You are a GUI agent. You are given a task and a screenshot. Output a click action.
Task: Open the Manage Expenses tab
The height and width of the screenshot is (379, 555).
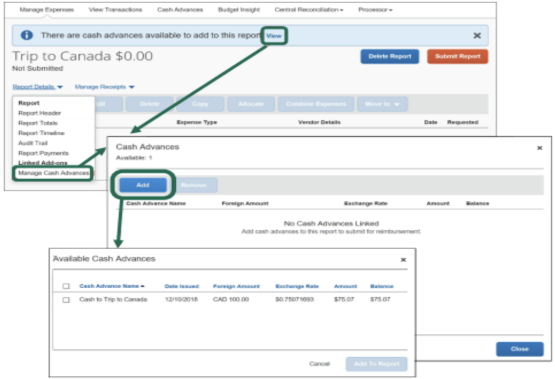tap(46, 10)
